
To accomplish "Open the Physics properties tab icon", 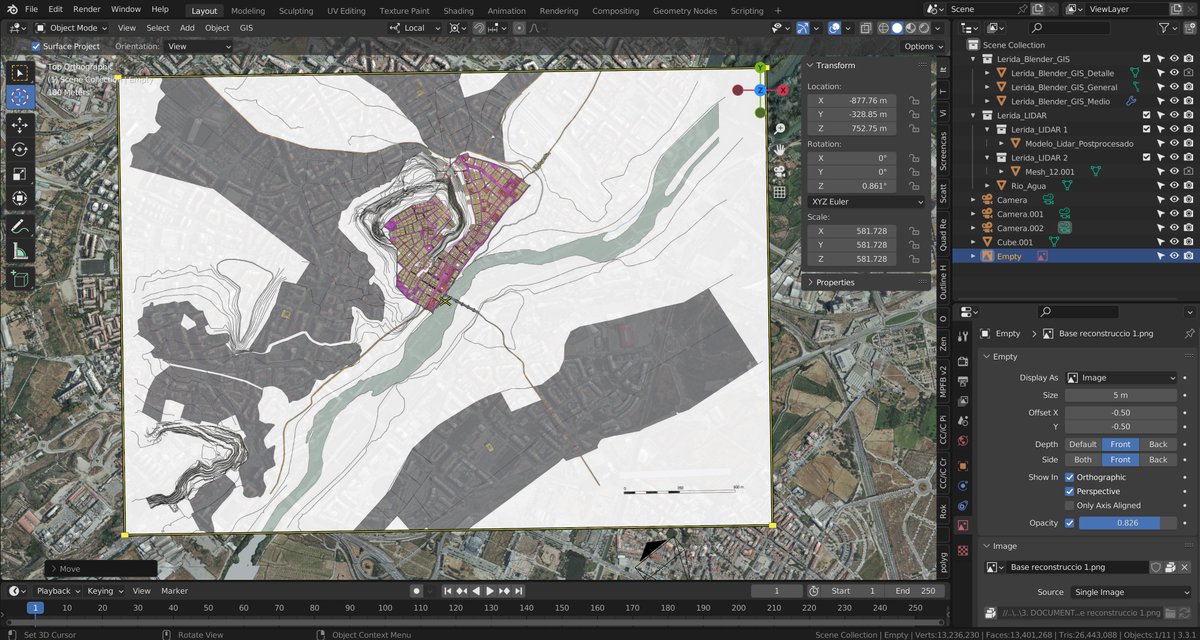I will pyautogui.click(x=962, y=486).
